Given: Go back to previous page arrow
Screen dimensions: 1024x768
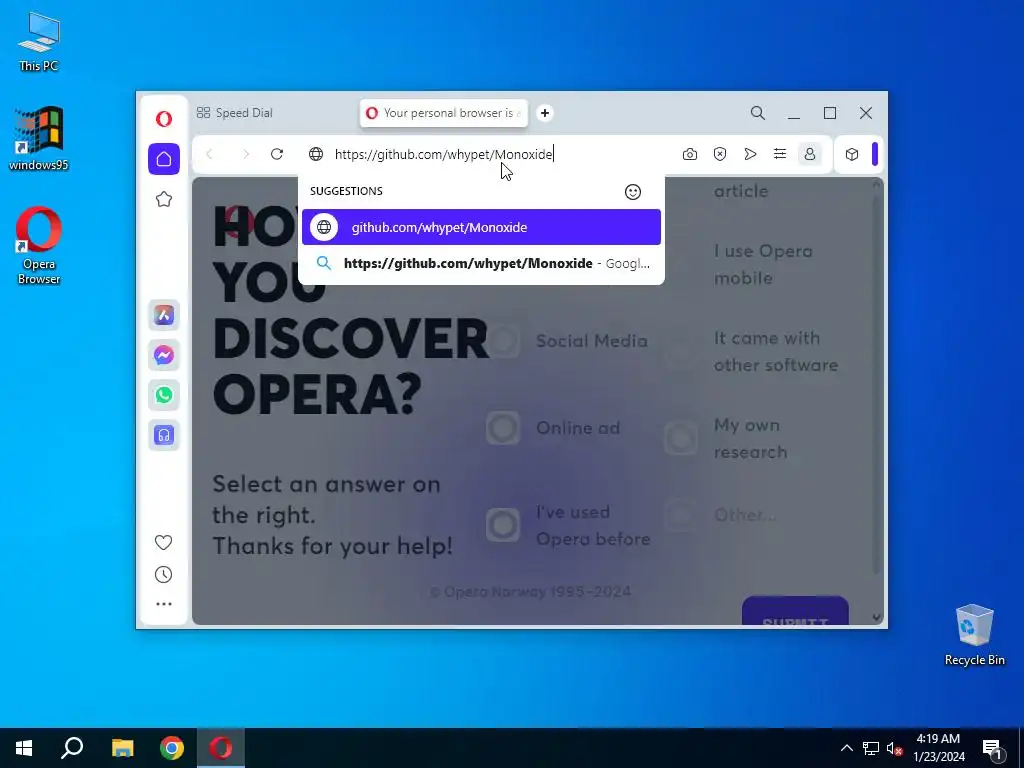Looking at the screenshot, I should point(210,154).
